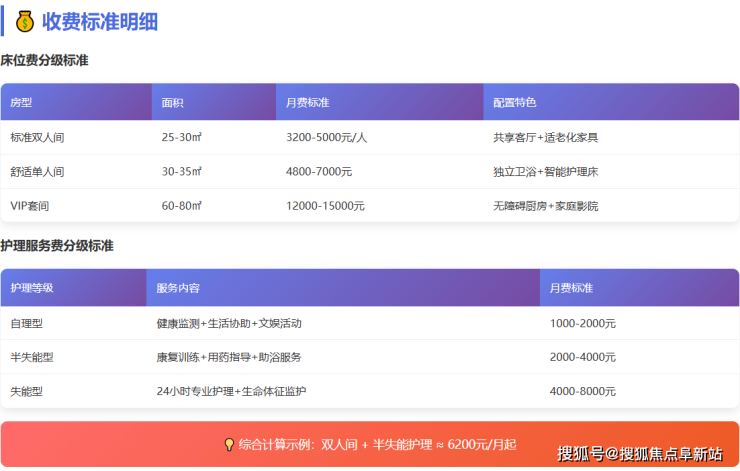
Task: Click the 3200-5000元/人 monthly fee cell
Action: coord(326,138)
